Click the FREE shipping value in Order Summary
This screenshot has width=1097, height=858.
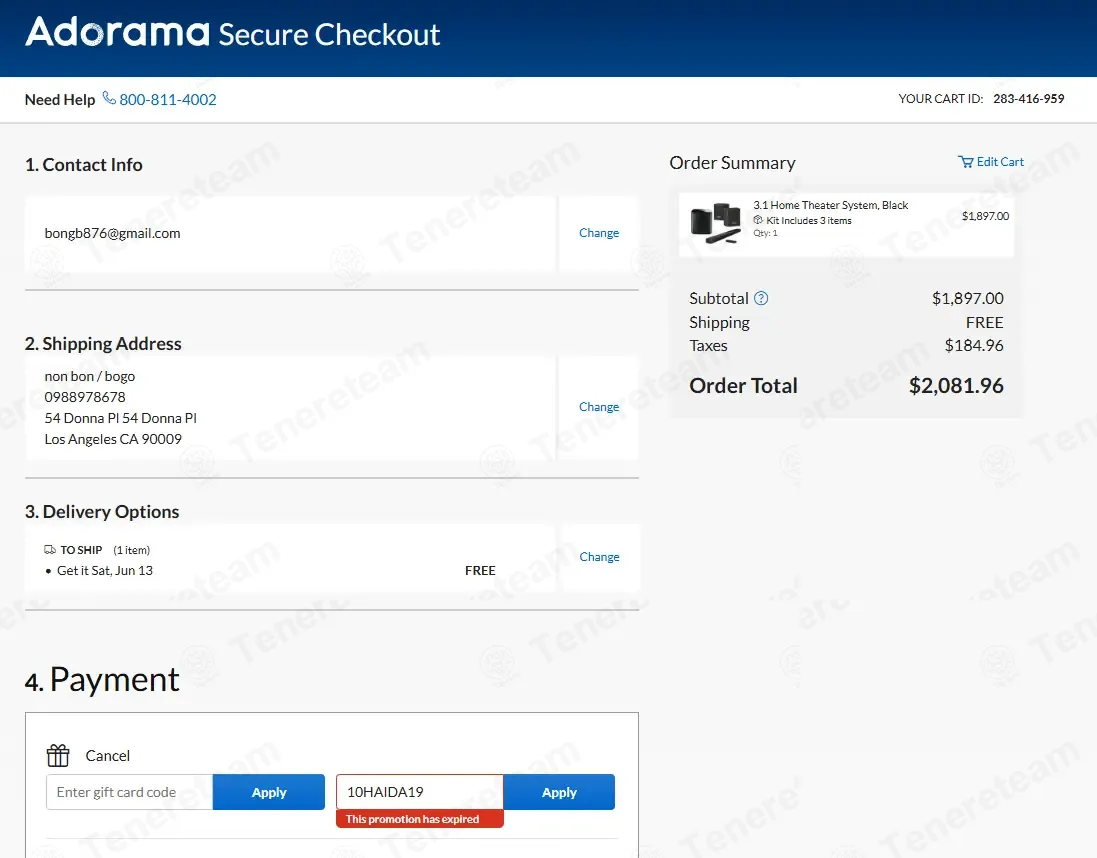tap(984, 323)
